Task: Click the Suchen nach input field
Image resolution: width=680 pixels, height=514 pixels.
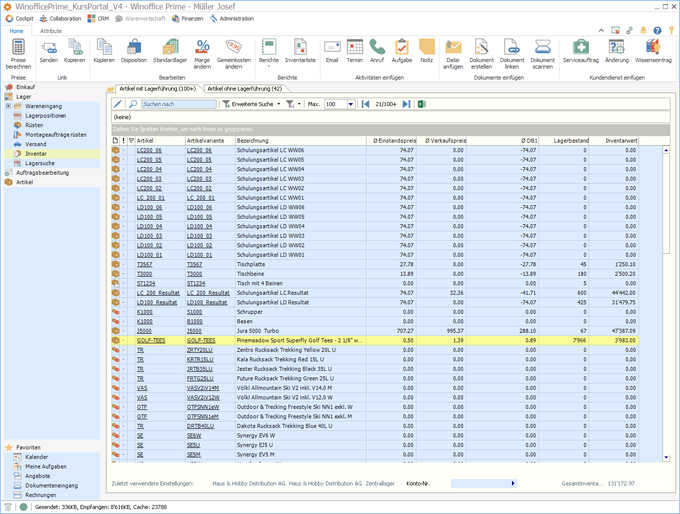Action: [179, 104]
